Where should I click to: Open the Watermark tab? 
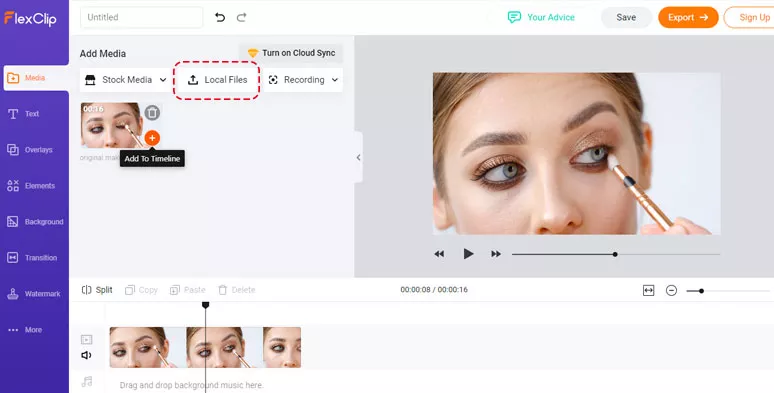pos(34,294)
